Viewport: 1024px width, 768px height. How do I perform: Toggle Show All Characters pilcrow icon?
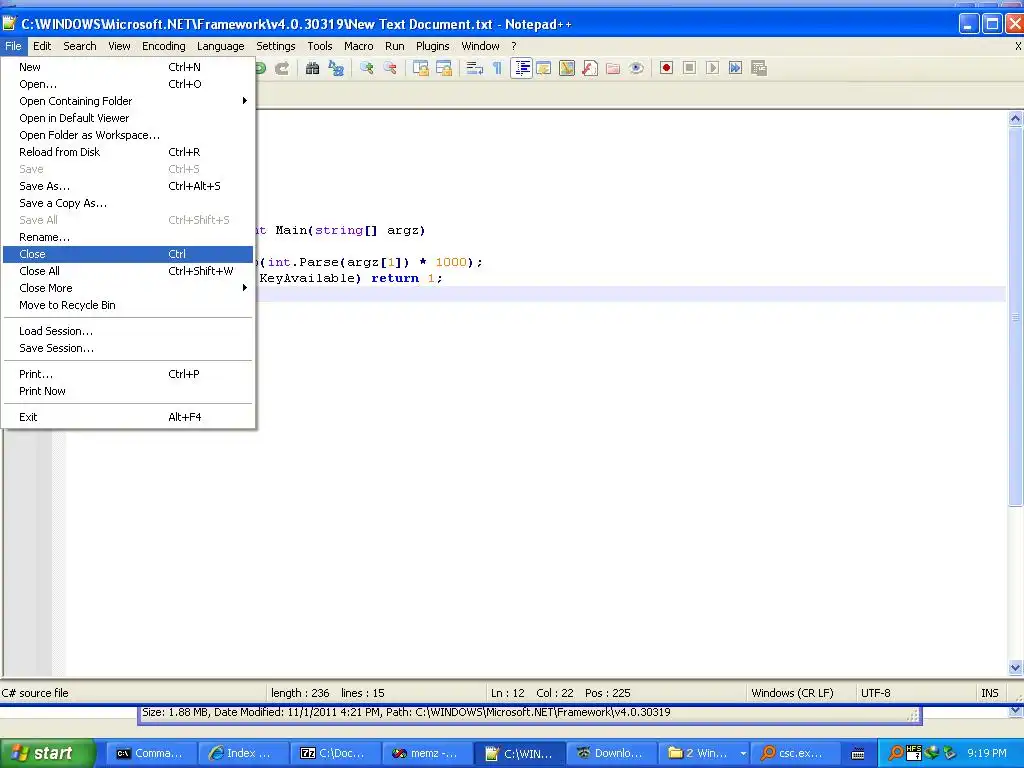click(498, 68)
